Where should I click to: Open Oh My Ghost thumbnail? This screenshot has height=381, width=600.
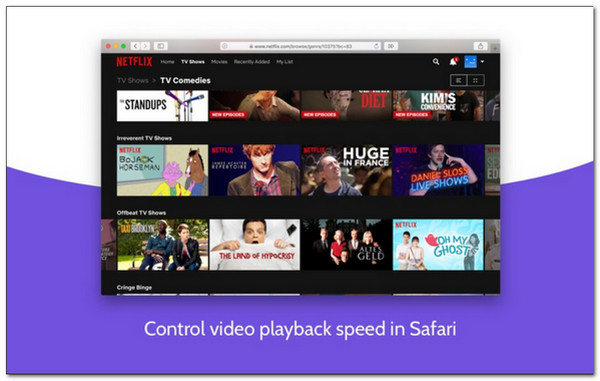click(438, 245)
